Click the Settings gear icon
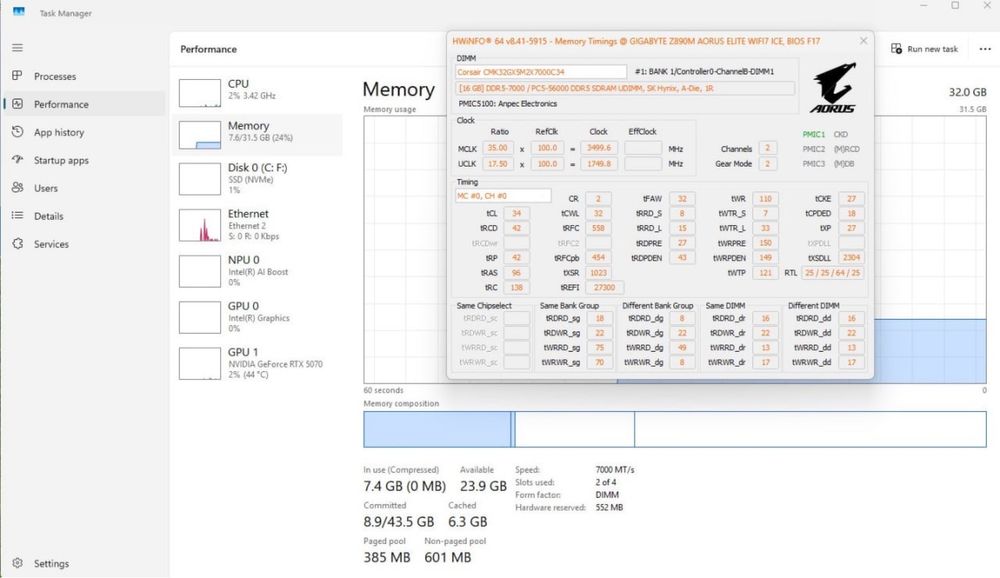Image resolution: width=1000 pixels, height=578 pixels. [18, 563]
